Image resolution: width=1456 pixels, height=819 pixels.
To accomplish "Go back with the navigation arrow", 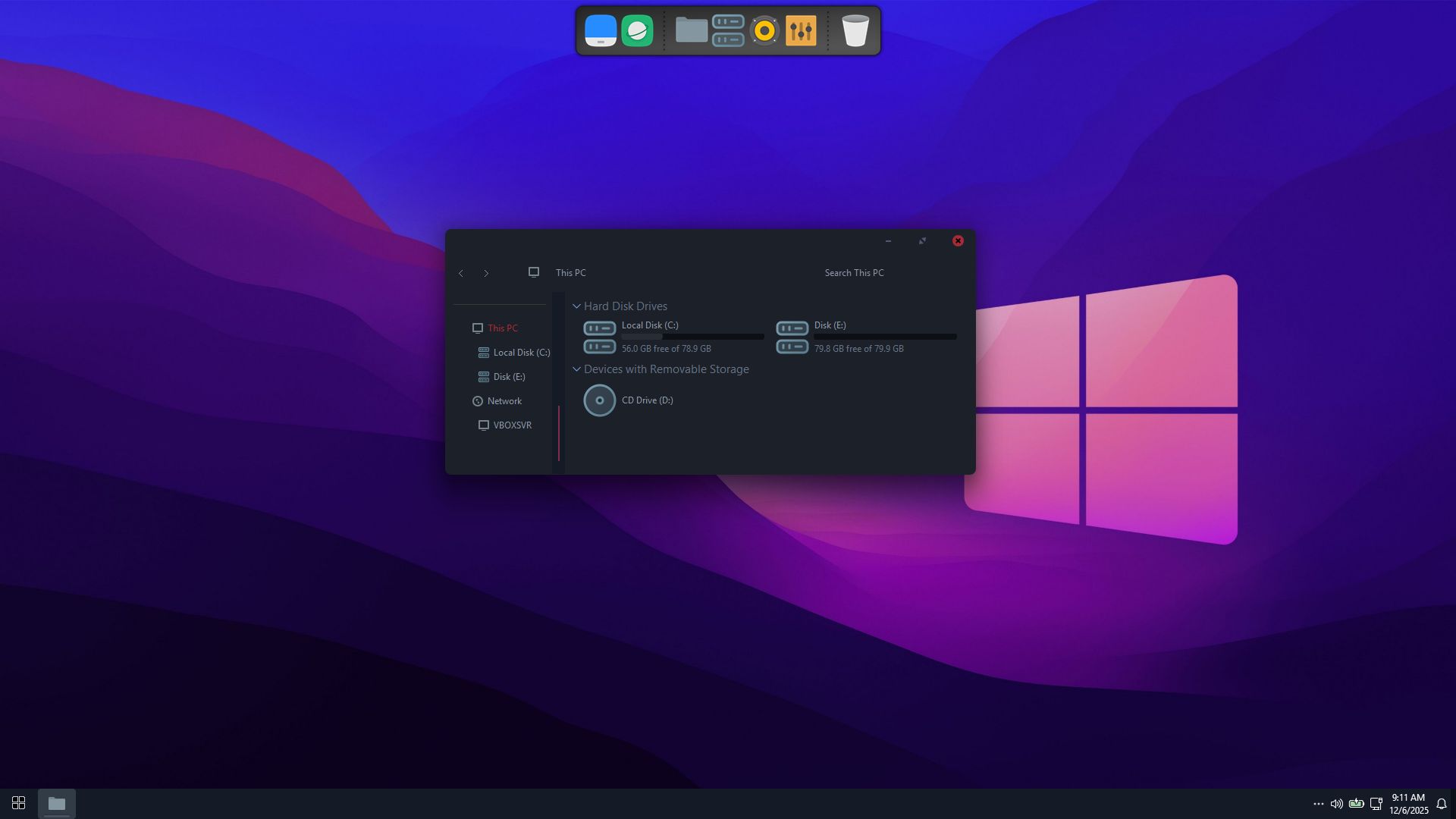I will pos(461,273).
